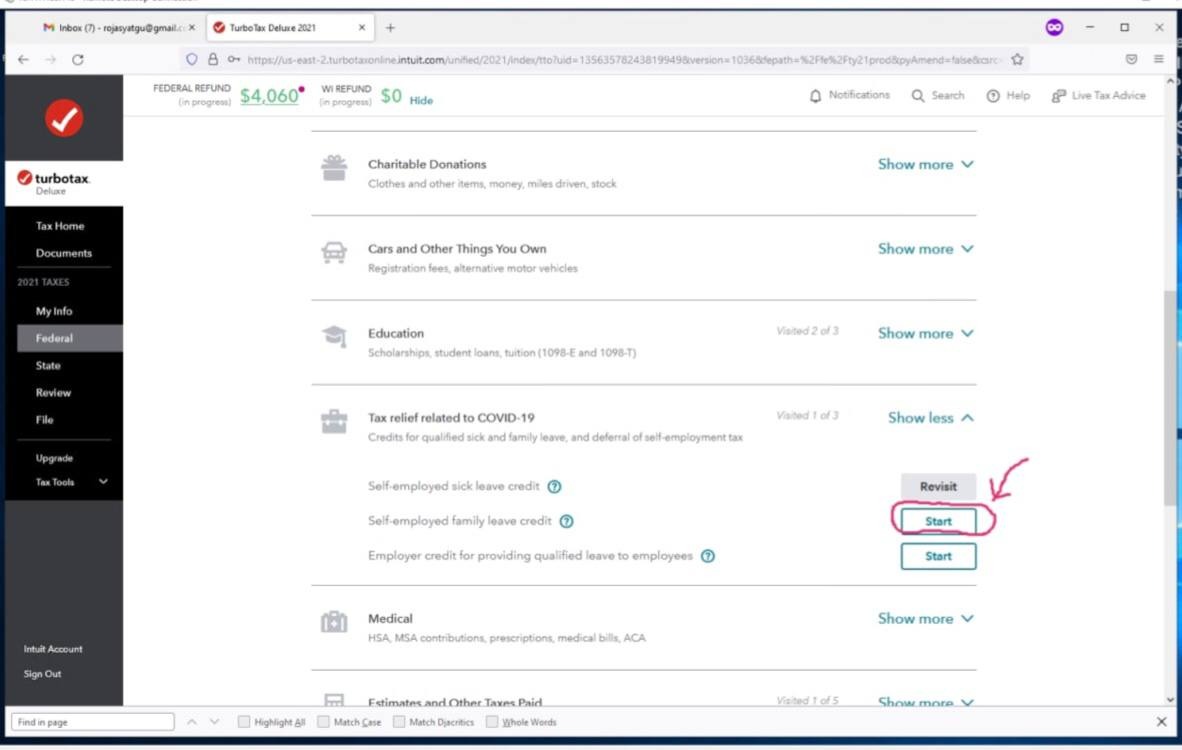Expand Charitable Donations with Show more
Screen dimensions: 1182x750
[x=926, y=164]
